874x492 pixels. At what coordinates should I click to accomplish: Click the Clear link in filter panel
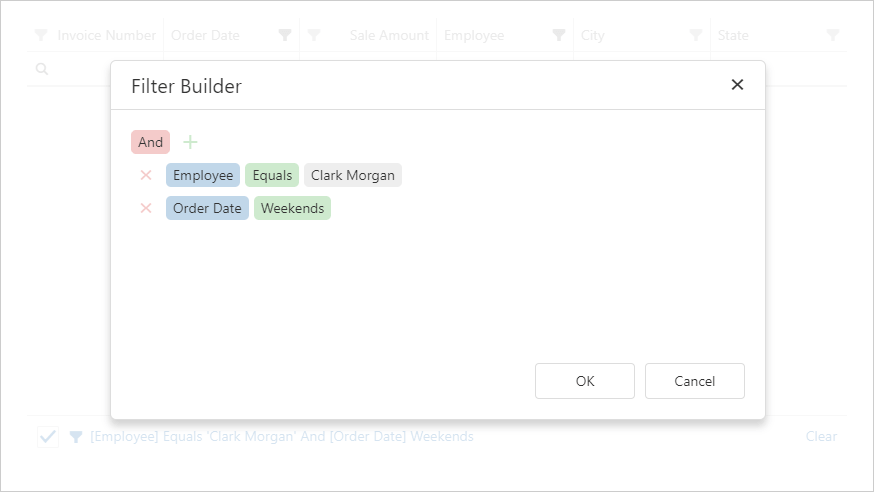[821, 437]
